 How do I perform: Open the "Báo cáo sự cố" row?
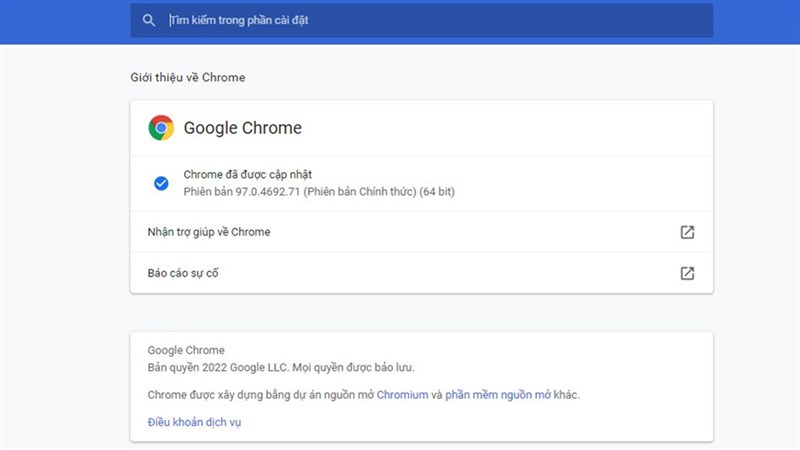182,273
